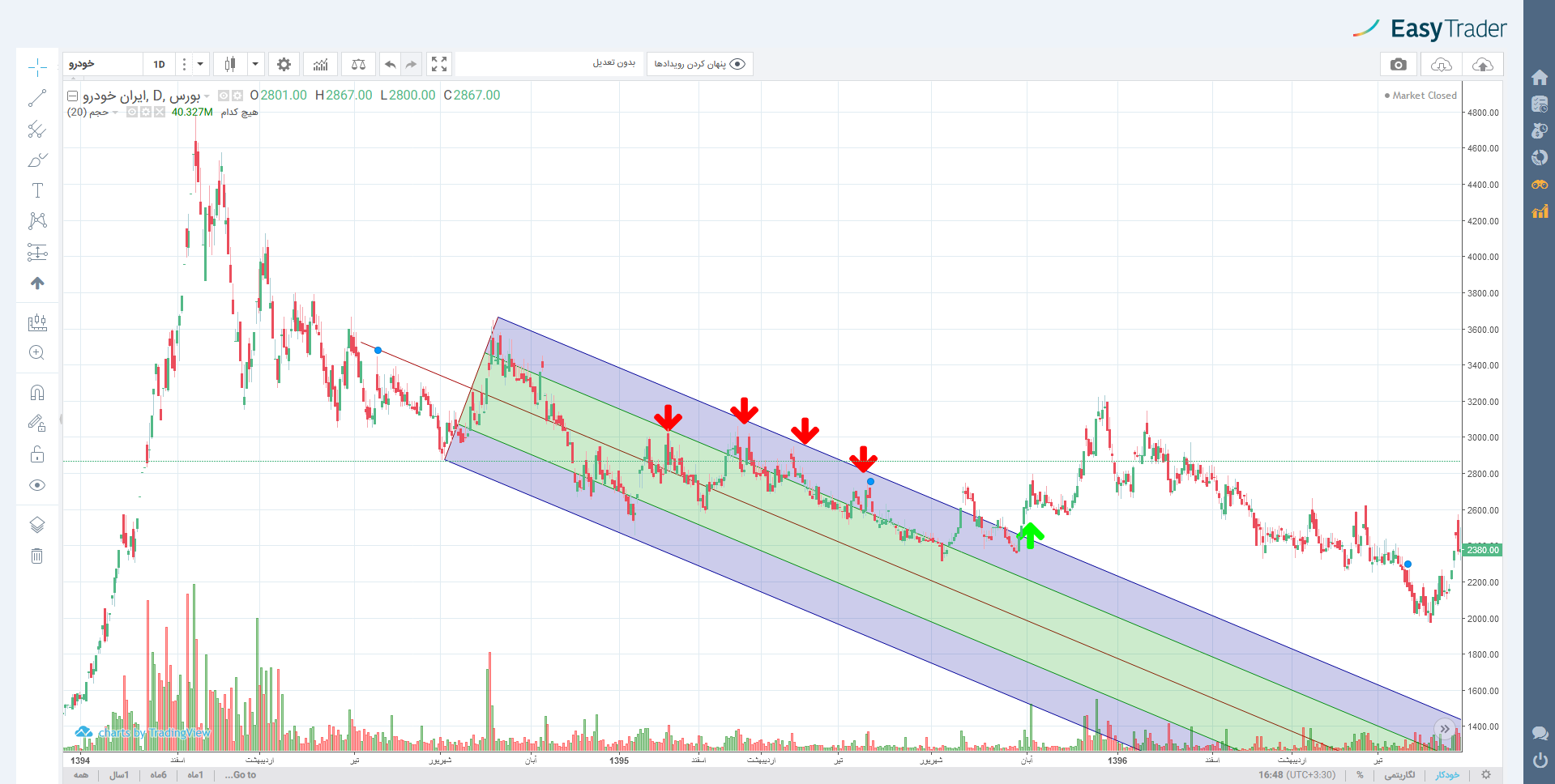This screenshot has height=784, width=1555.
Task: Open the object tree layers icon
Action: click(x=37, y=525)
